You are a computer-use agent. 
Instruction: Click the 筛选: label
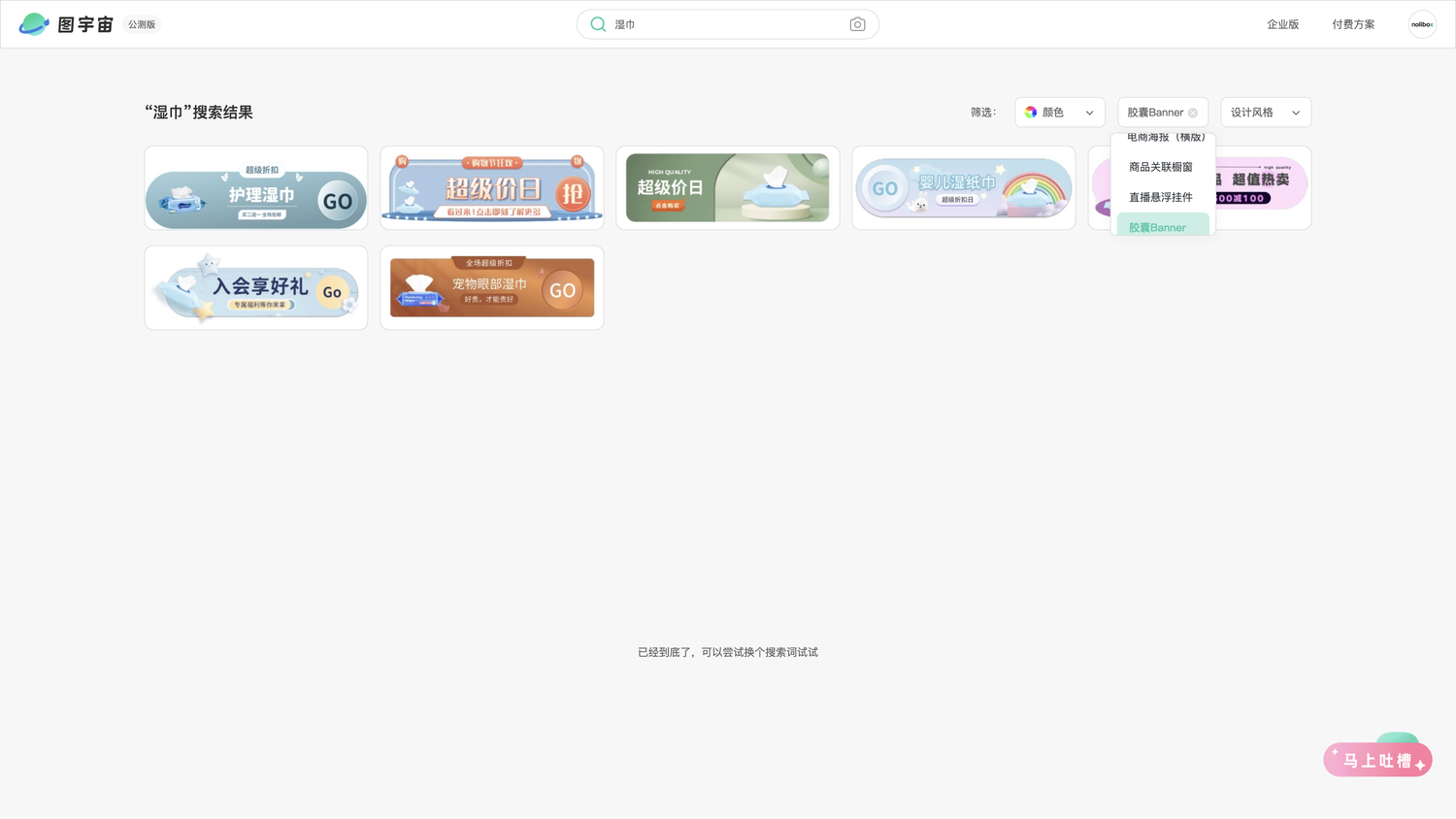(983, 113)
